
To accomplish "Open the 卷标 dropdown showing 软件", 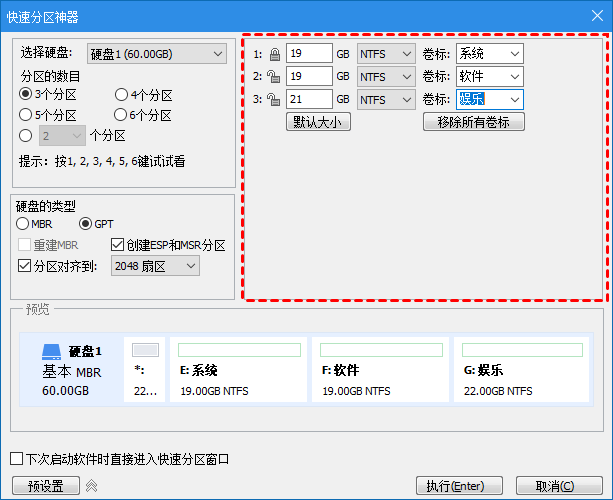I will coord(490,77).
